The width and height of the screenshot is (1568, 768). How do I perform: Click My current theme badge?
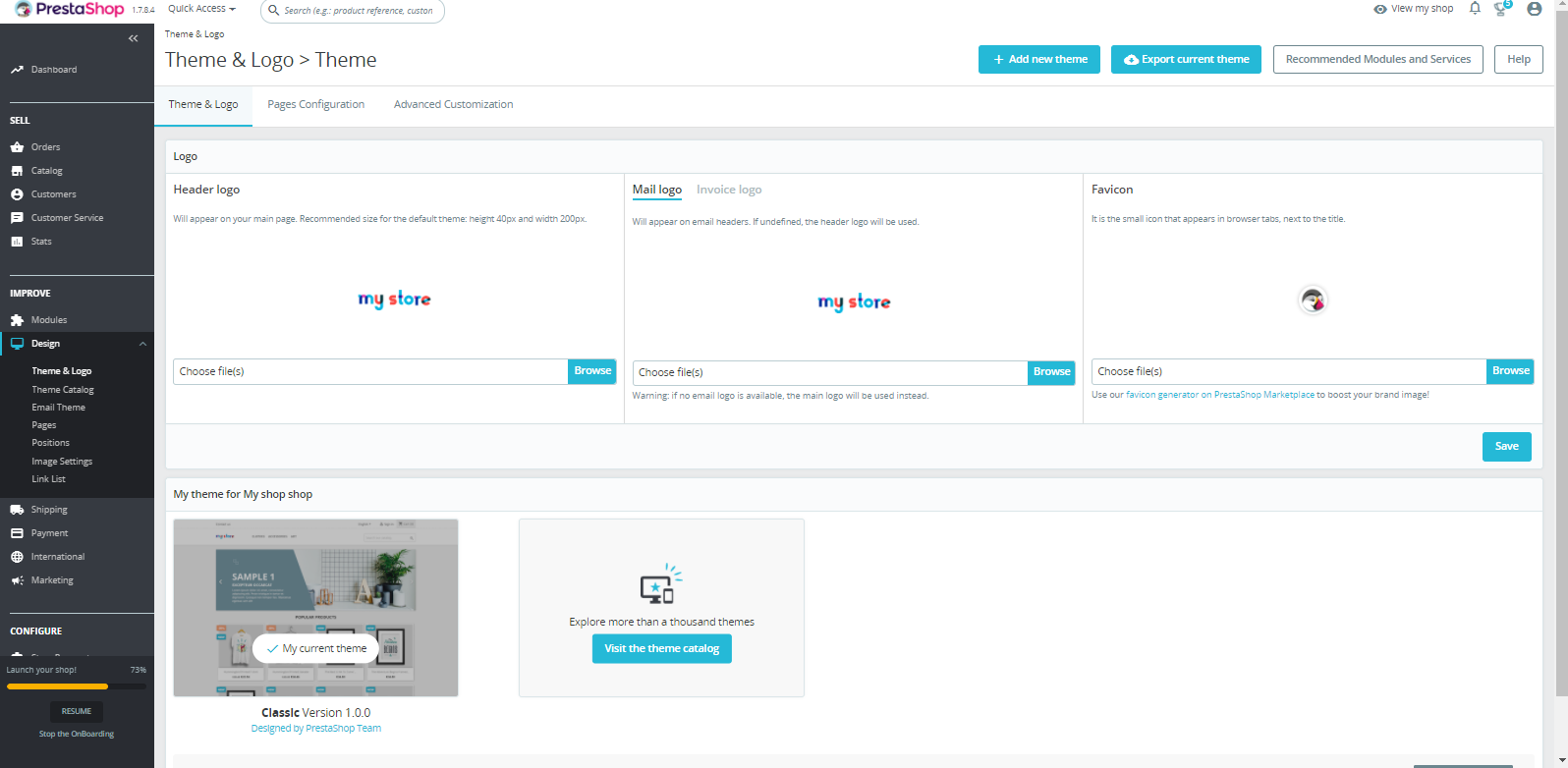(315, 648)
